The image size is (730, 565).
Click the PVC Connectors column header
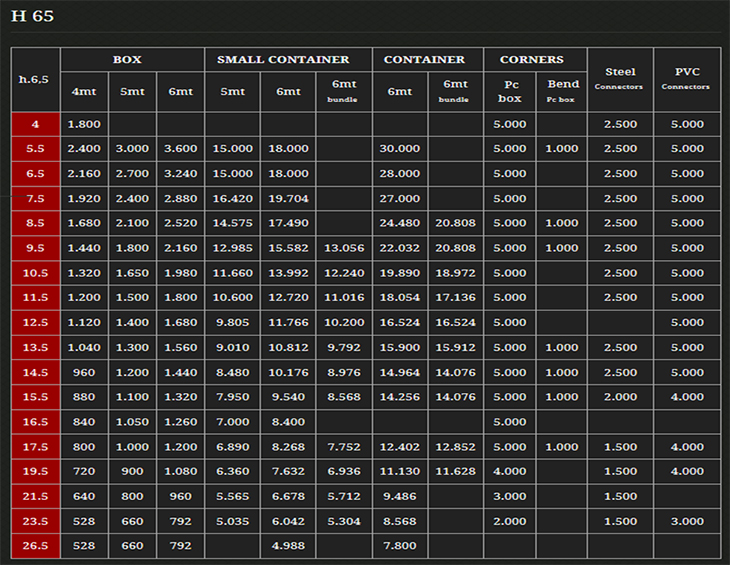tap(687, 79)
